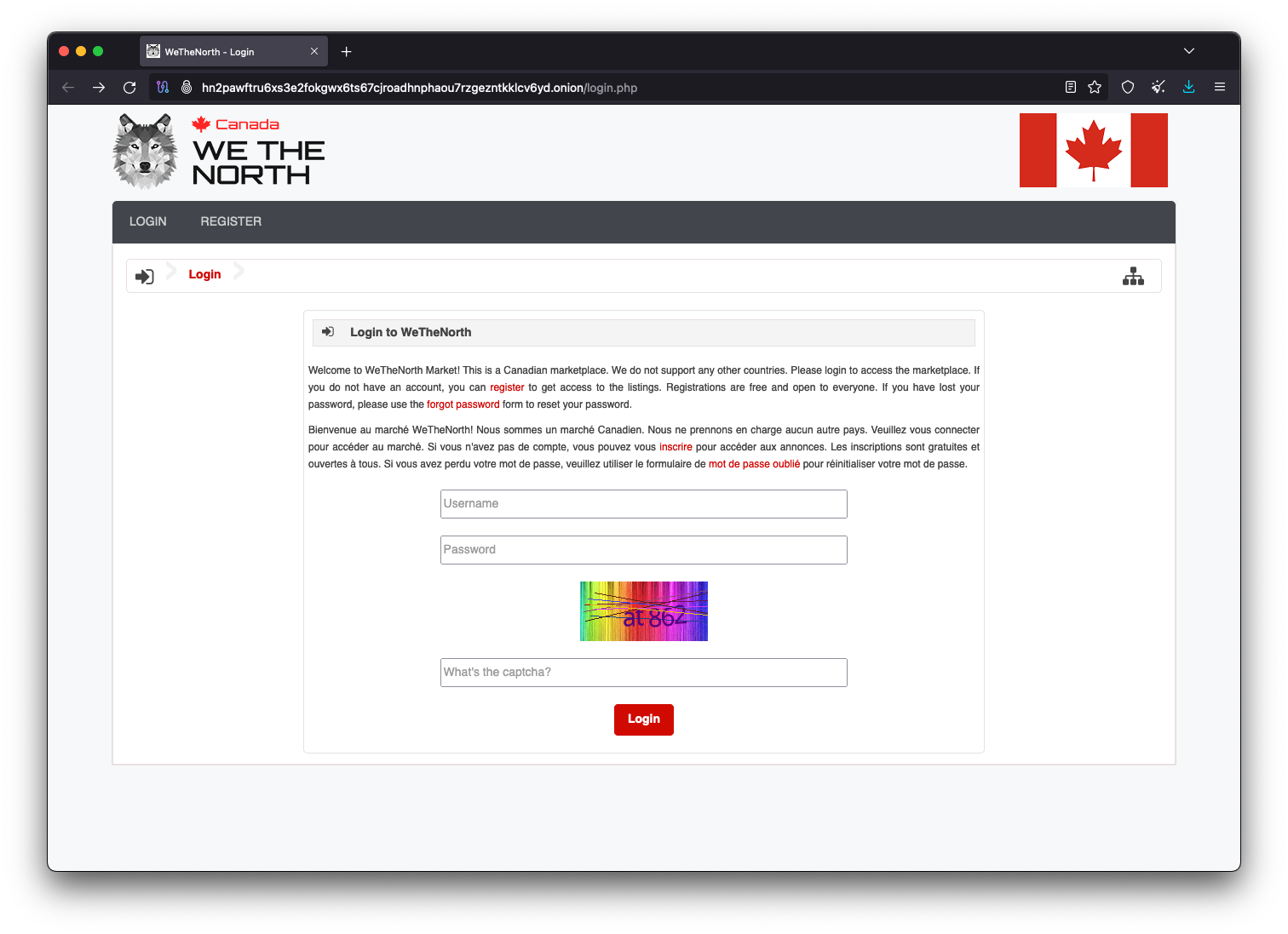This screenshot has width=1288, height=934.
Task: Open the security level shield icon
Action: click(x=1127, y=87)
